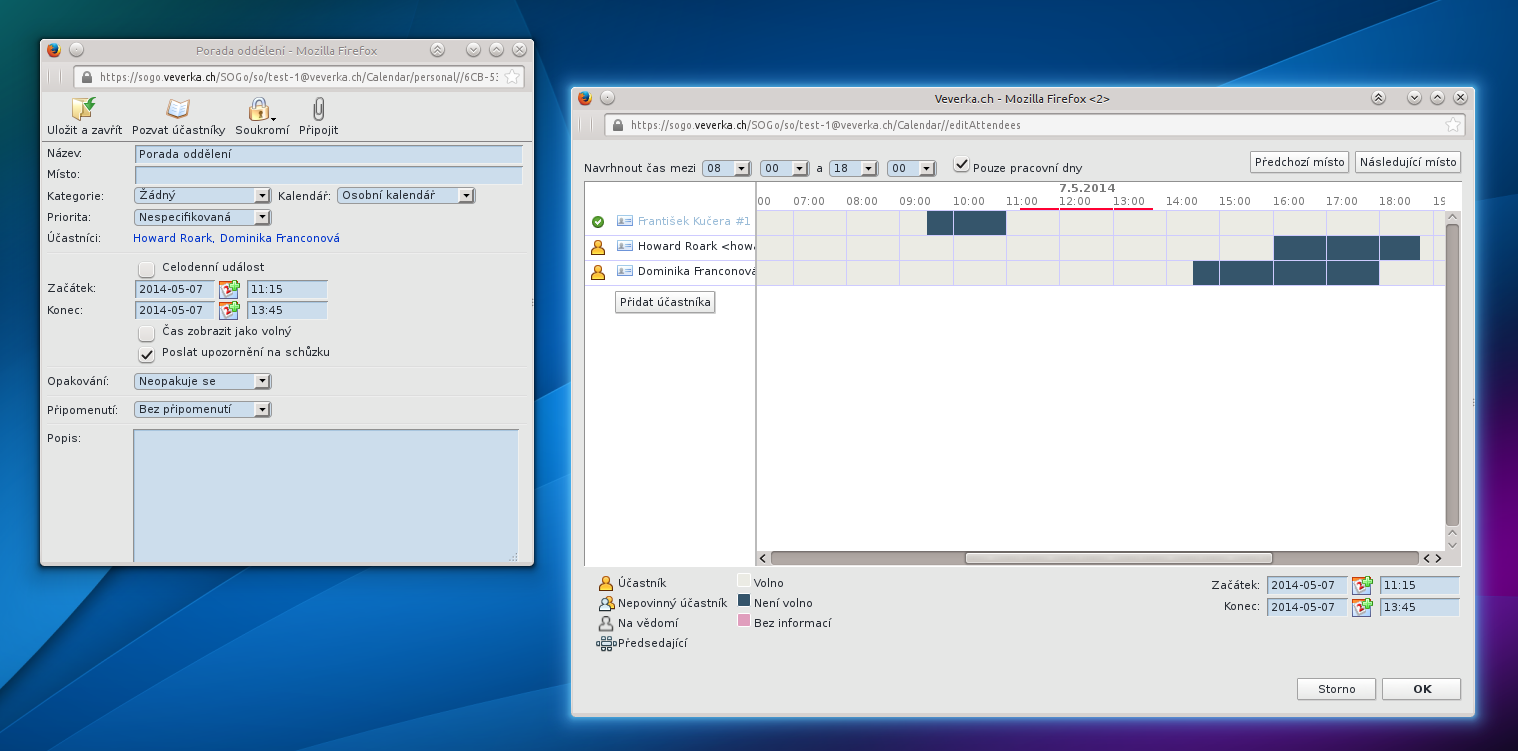Toggle Čas zobrazit jako volný checkbox
Viewport: 1518px width, 751px height.
tap(147, 332)
